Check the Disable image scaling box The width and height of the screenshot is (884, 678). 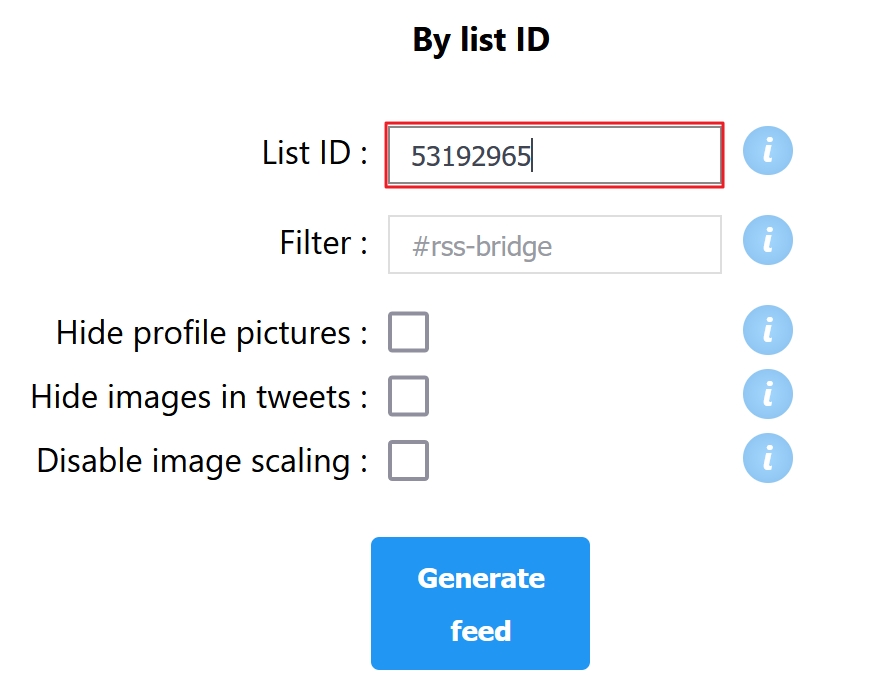[x=408, y=460]
